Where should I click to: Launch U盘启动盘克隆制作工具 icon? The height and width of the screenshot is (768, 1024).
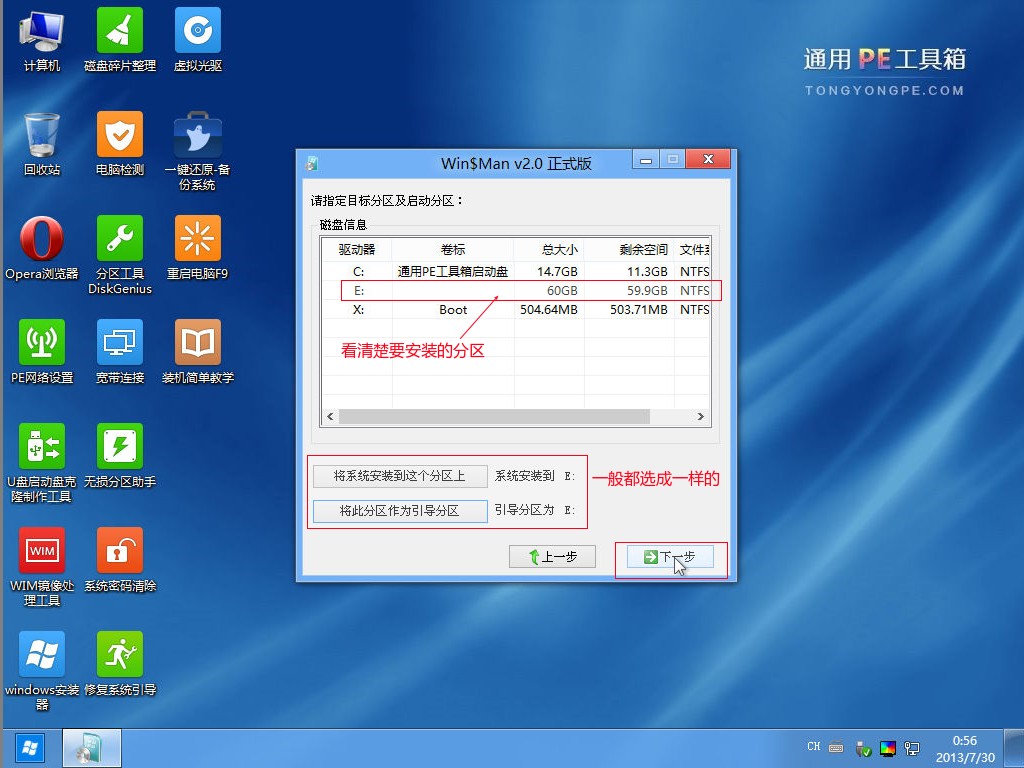tap(42, 462)
